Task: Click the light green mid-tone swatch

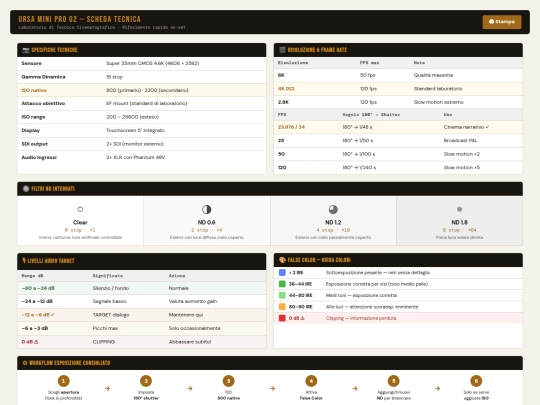Action: (282, 295)
